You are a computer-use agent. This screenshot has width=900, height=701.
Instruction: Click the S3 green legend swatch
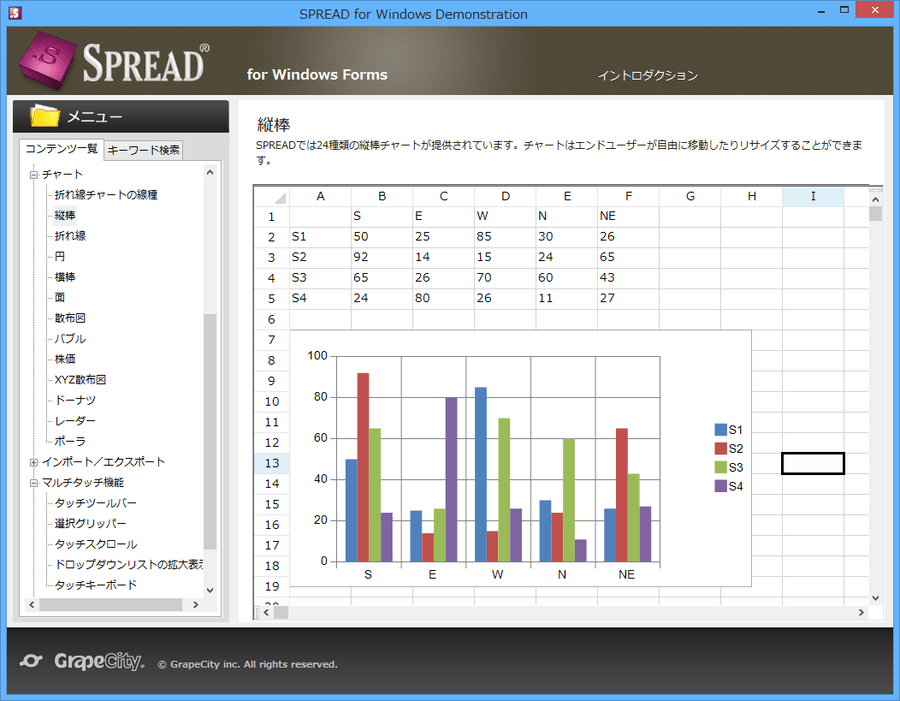(720, 467)
